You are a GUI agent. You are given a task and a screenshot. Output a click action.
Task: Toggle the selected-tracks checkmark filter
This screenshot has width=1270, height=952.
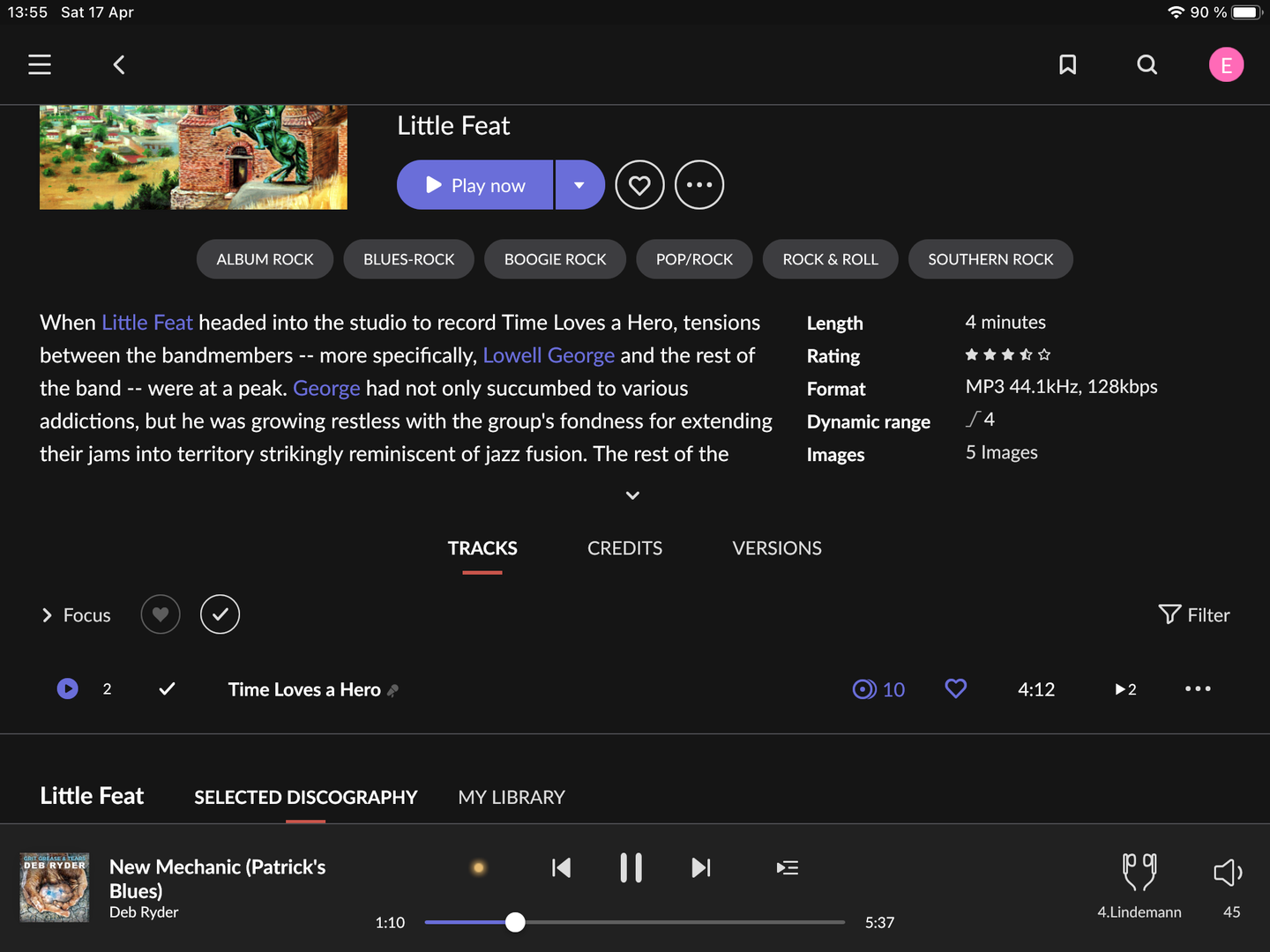click(220, 614)
